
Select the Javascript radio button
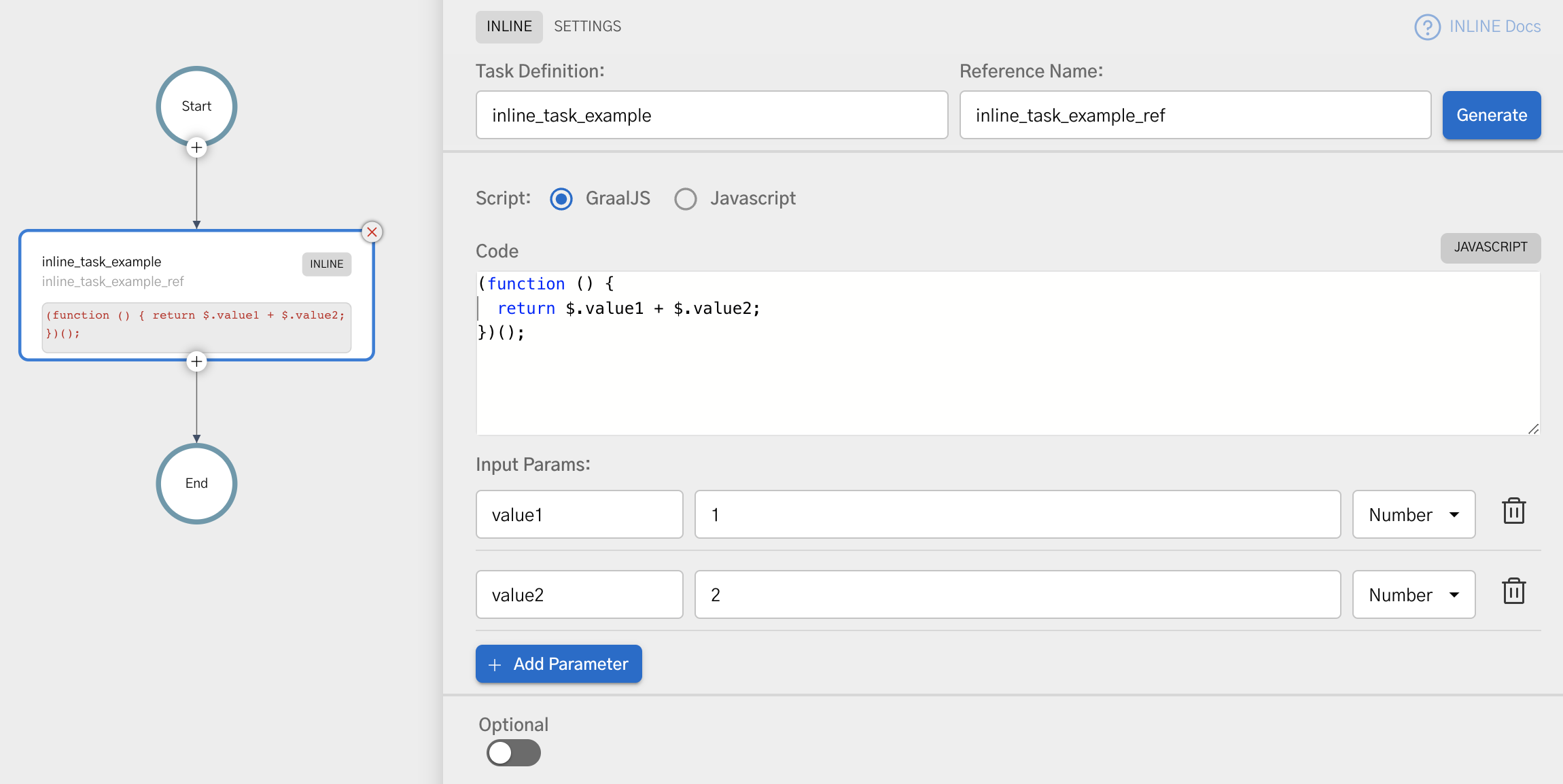[686, 198]
